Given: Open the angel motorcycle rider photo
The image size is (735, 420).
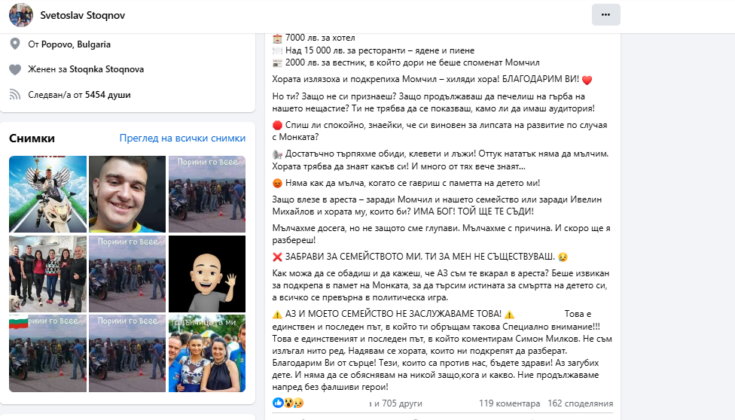Looking at the screenshot, I should pyautogui.click(x=48, y=194).
